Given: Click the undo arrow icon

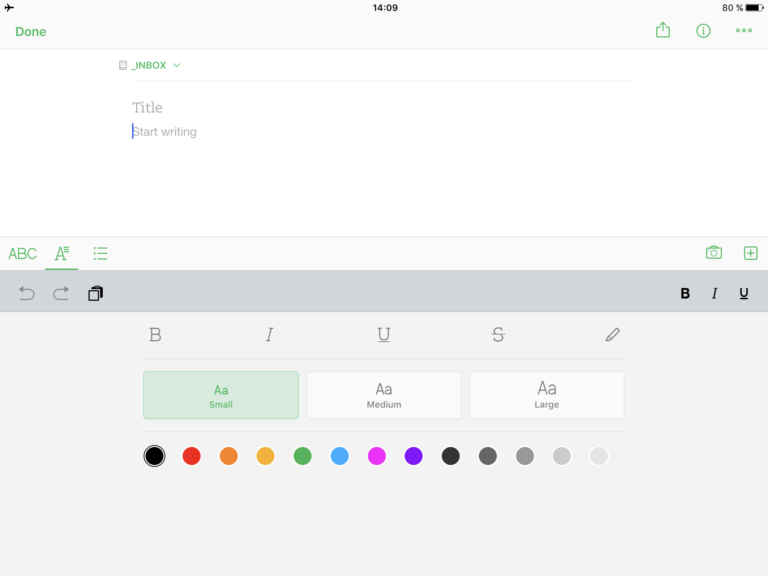Looking at the screenshot, I should pyautogui.click(x=27, y=293).
